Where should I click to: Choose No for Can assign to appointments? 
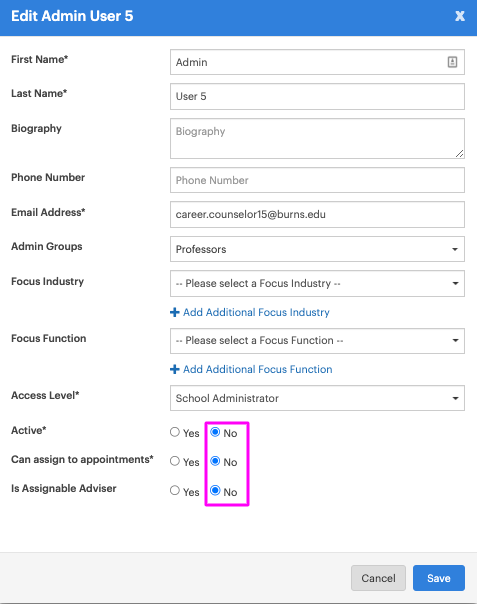[215, 461]
